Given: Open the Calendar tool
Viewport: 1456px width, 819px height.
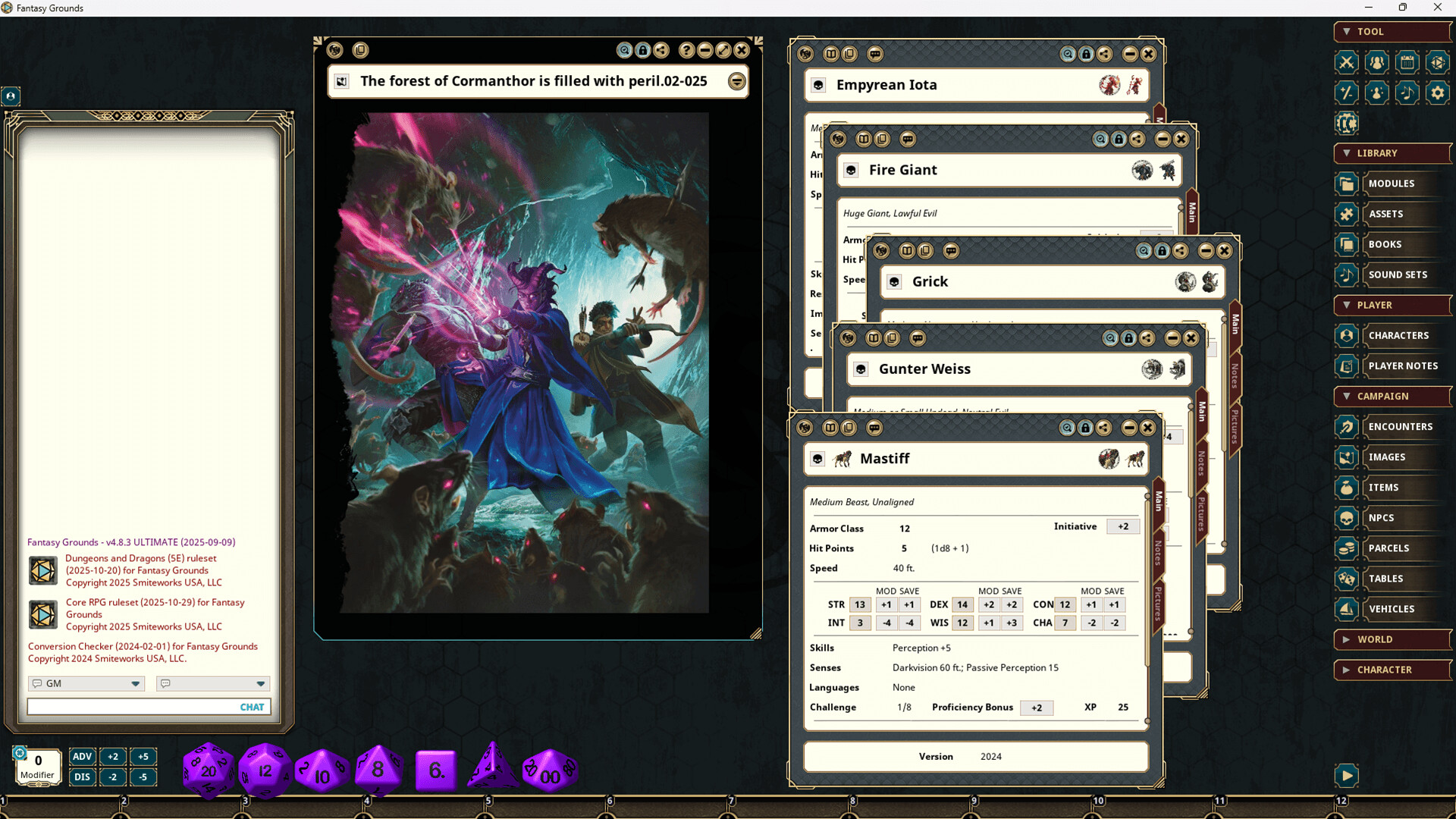Looking at the screenshot, I should [1407, 62].
